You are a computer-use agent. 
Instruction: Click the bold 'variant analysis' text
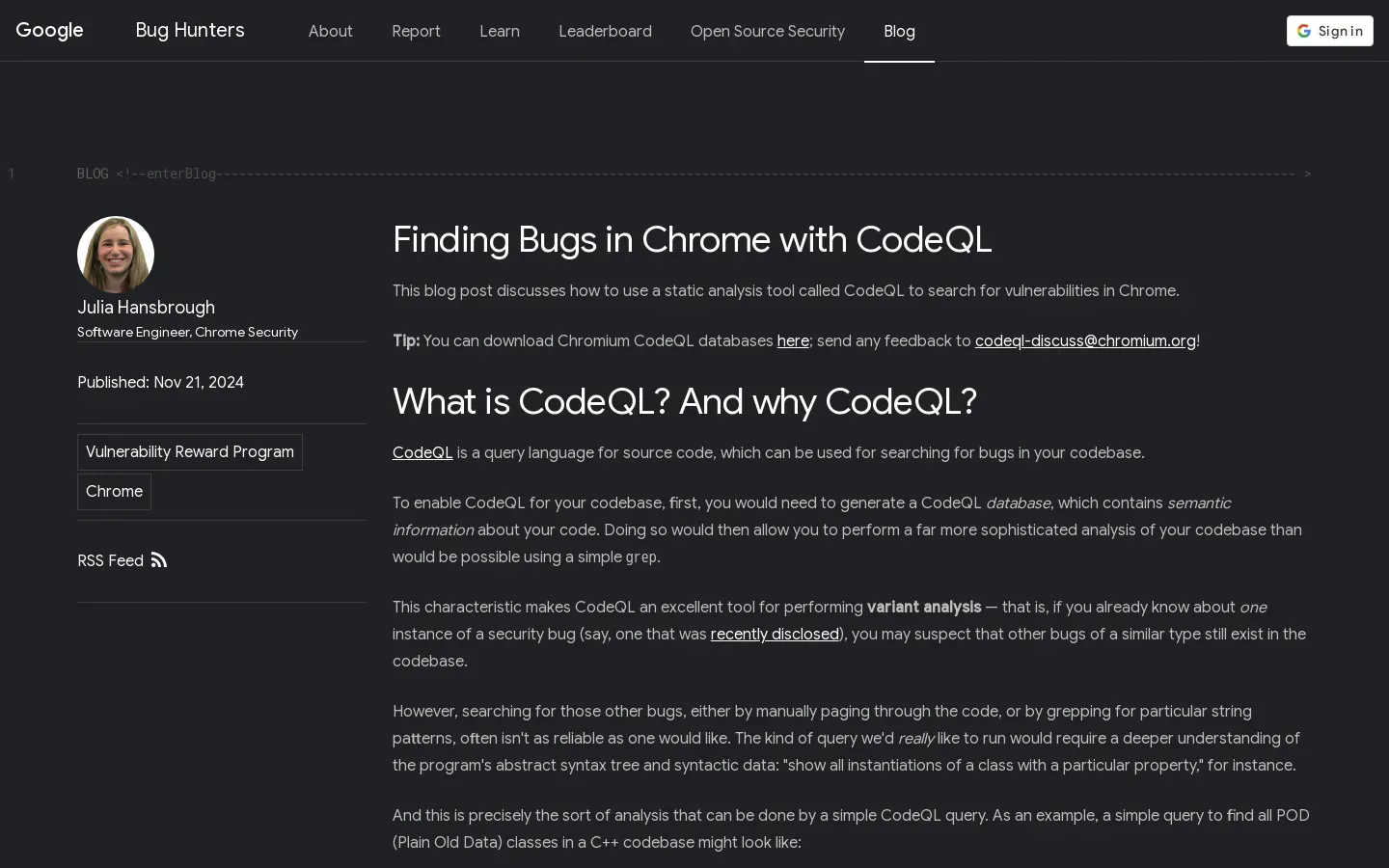[924, 608]
